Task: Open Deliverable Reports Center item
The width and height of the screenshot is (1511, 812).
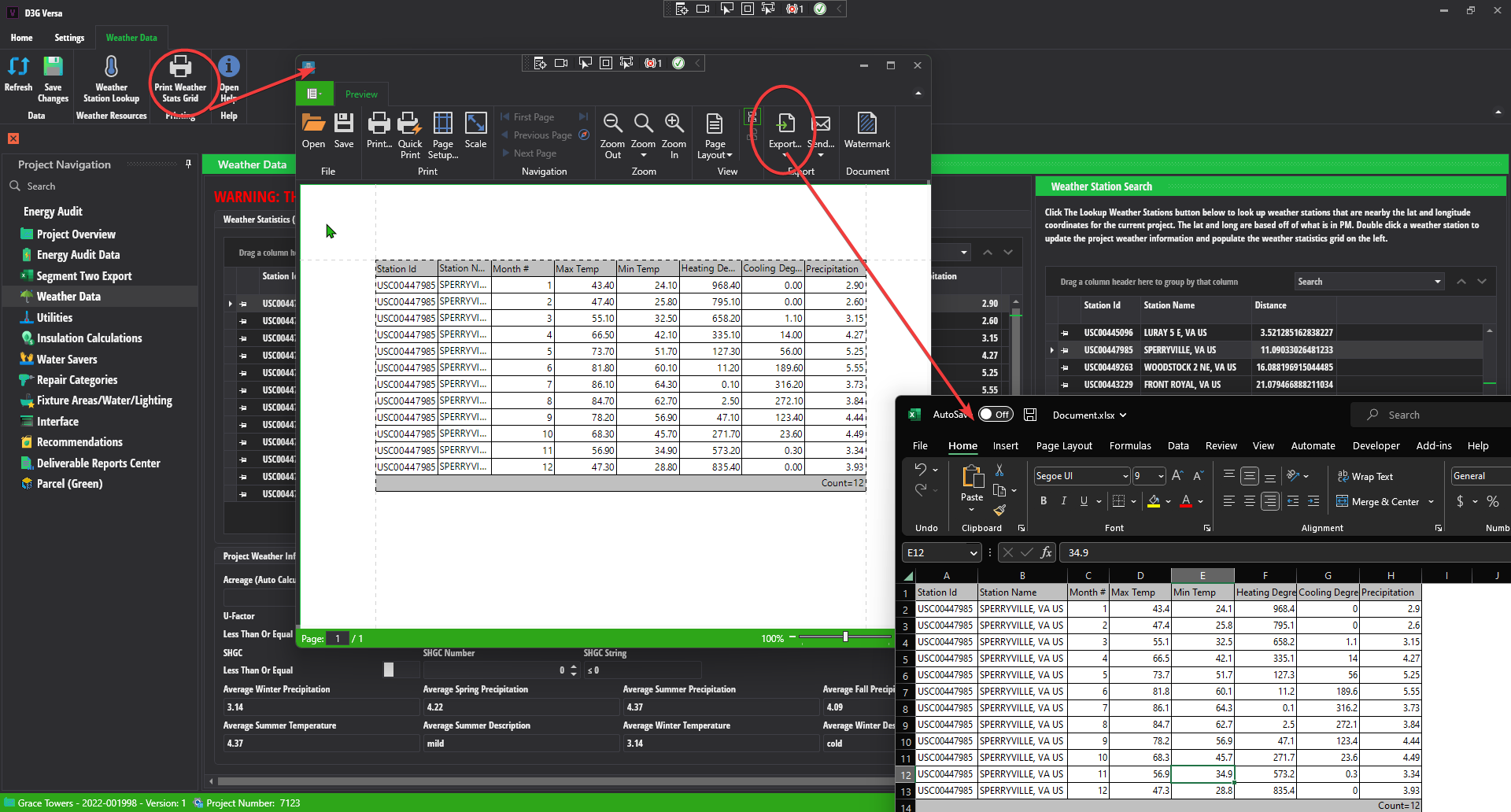Action: click(98, 463)
